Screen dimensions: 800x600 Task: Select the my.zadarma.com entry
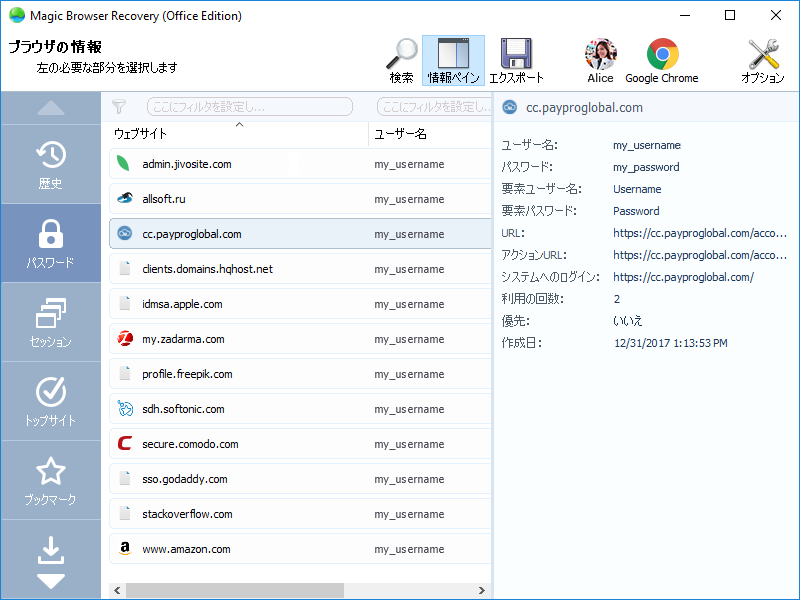click(301, 339)
